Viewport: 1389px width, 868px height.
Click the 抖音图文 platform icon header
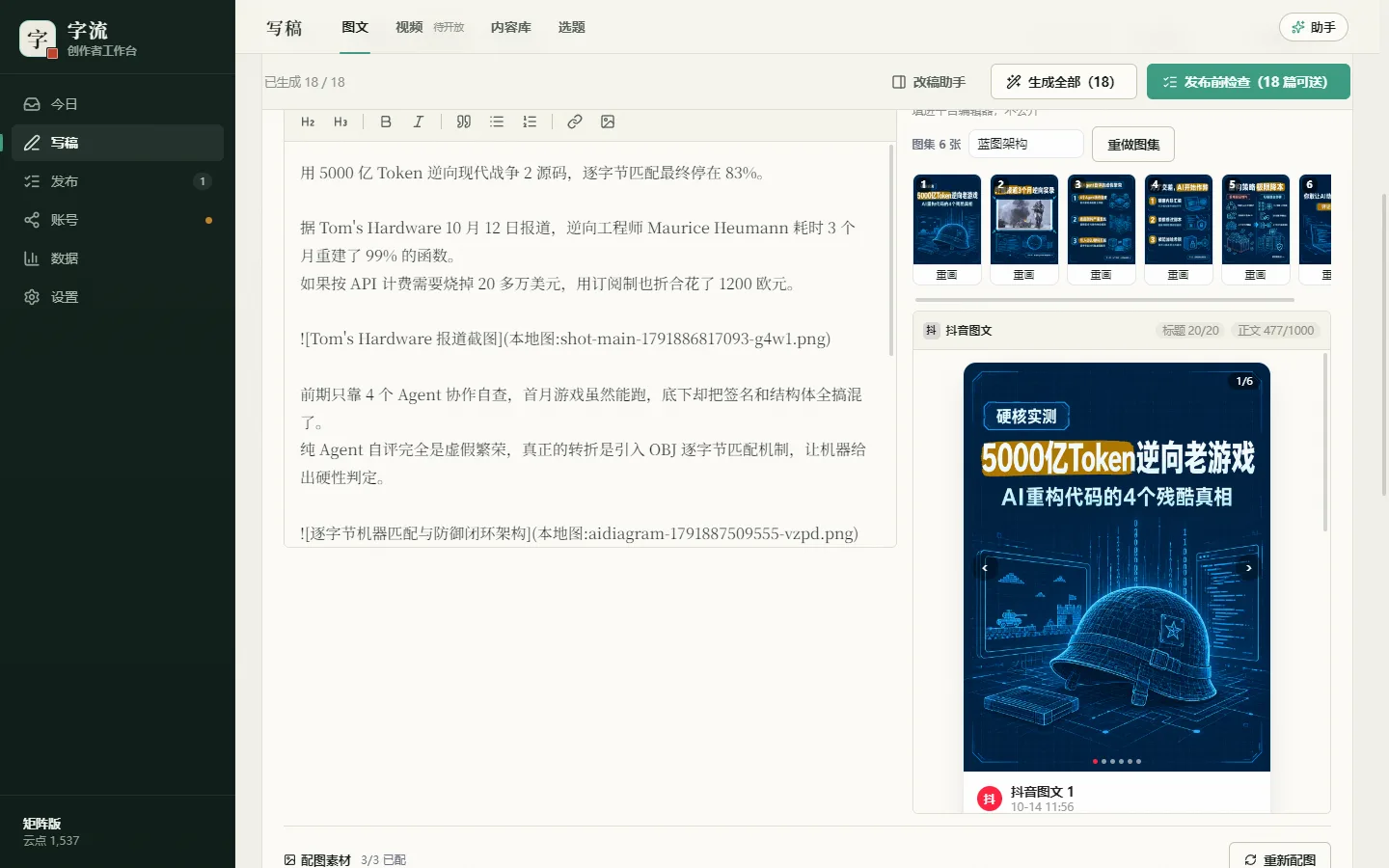point(932,330)
